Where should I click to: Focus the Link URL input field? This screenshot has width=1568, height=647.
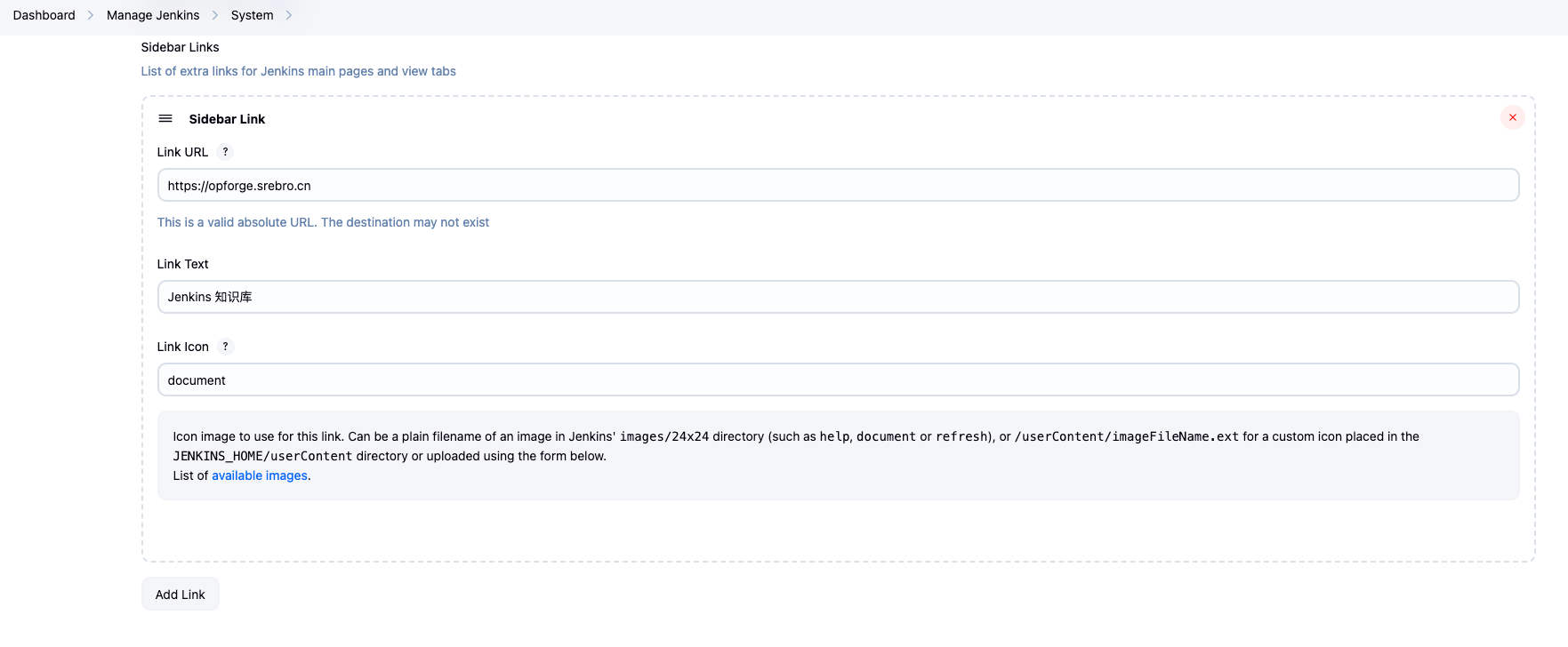click(x=838, y=186)
